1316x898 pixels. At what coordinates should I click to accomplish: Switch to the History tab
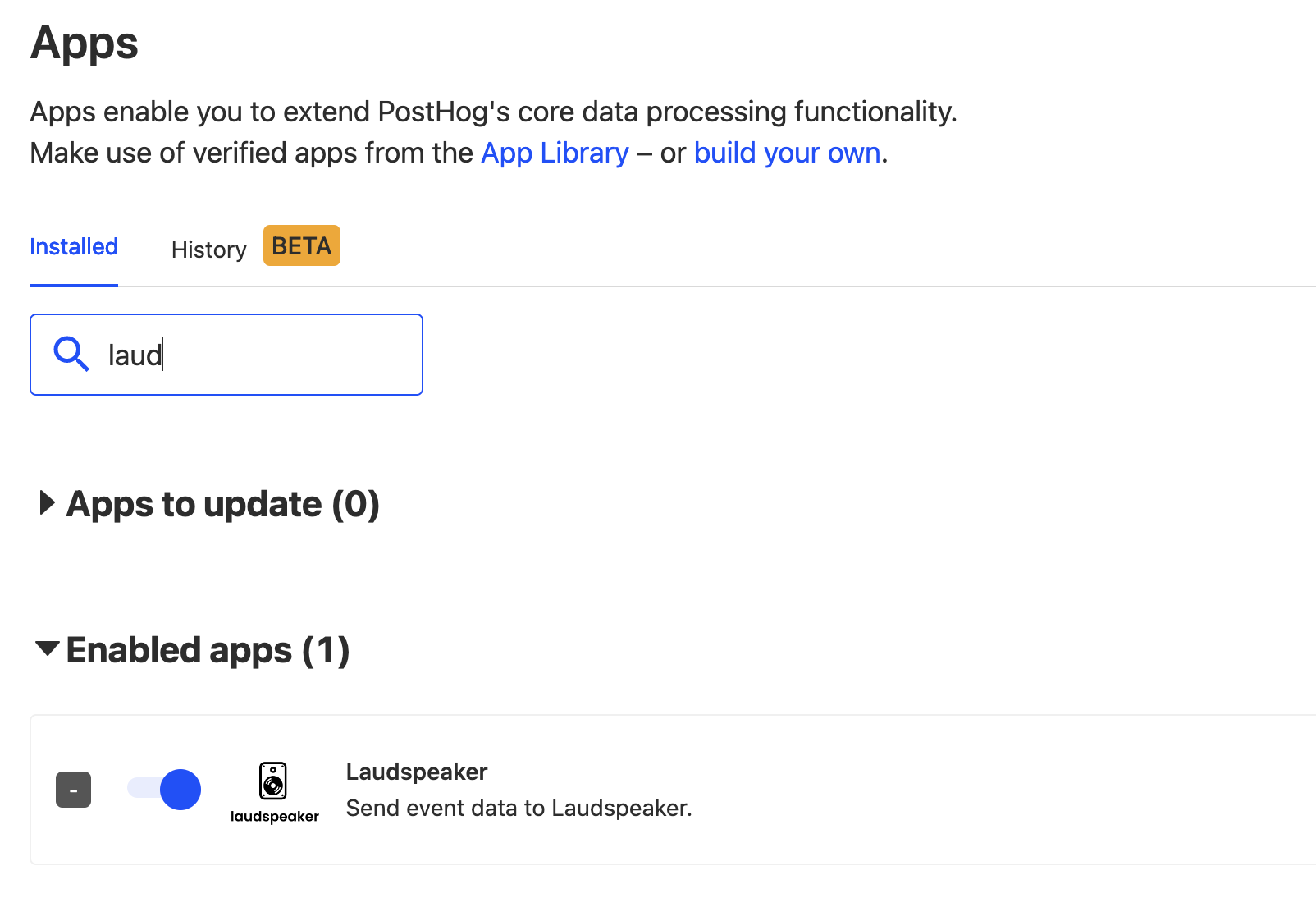coord(208,249)
